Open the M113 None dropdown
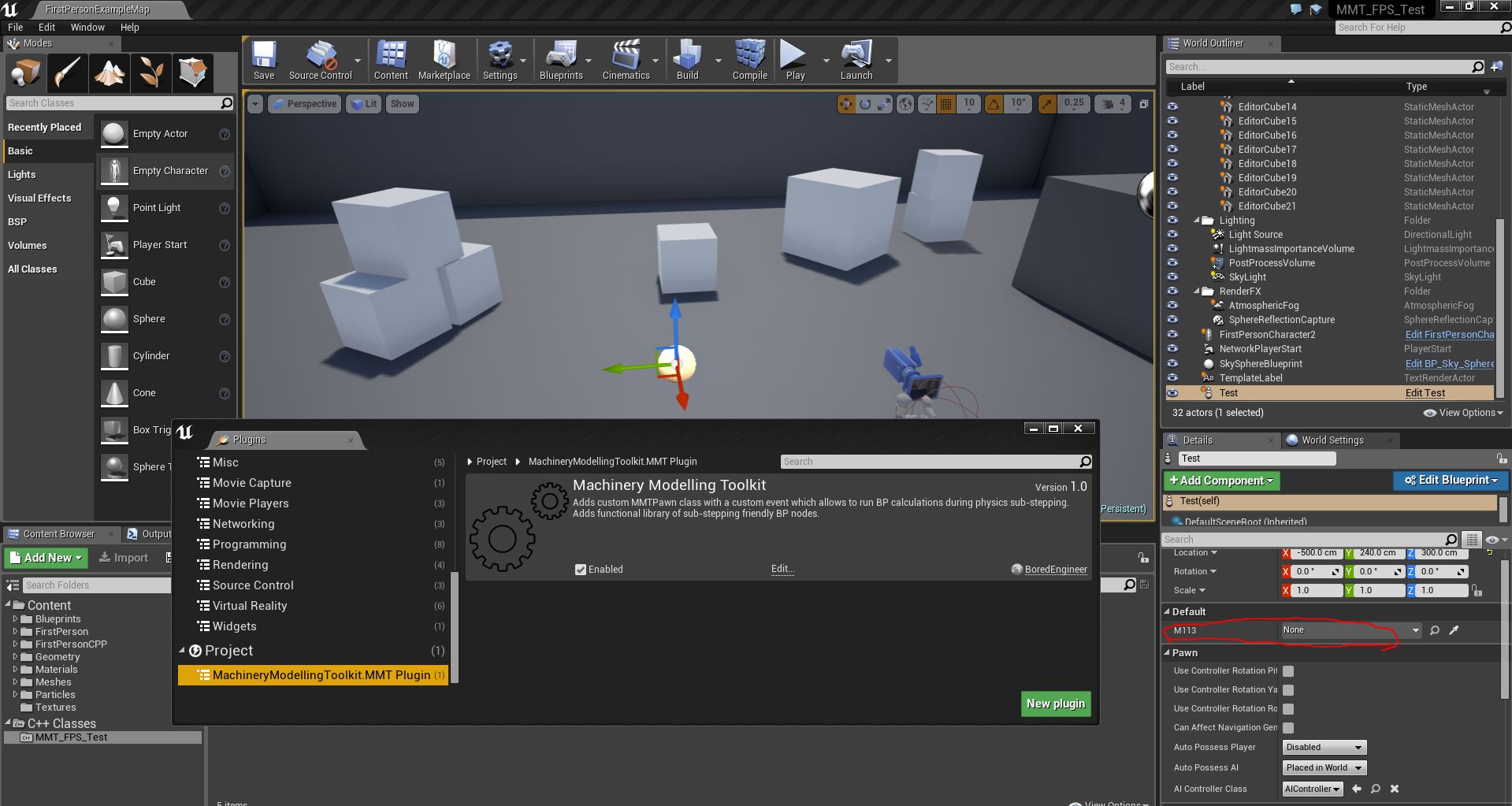Image resolution: width=1512 pixels, height=806 pixels. point(1350,630)
